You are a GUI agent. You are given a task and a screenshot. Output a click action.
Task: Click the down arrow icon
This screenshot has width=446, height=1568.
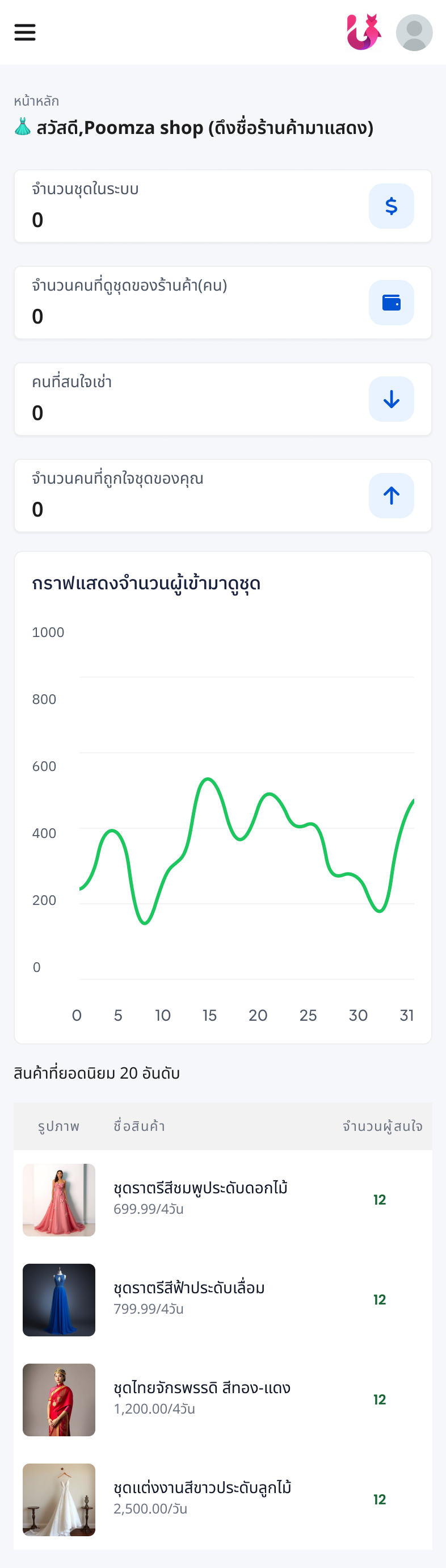[391, 399]
